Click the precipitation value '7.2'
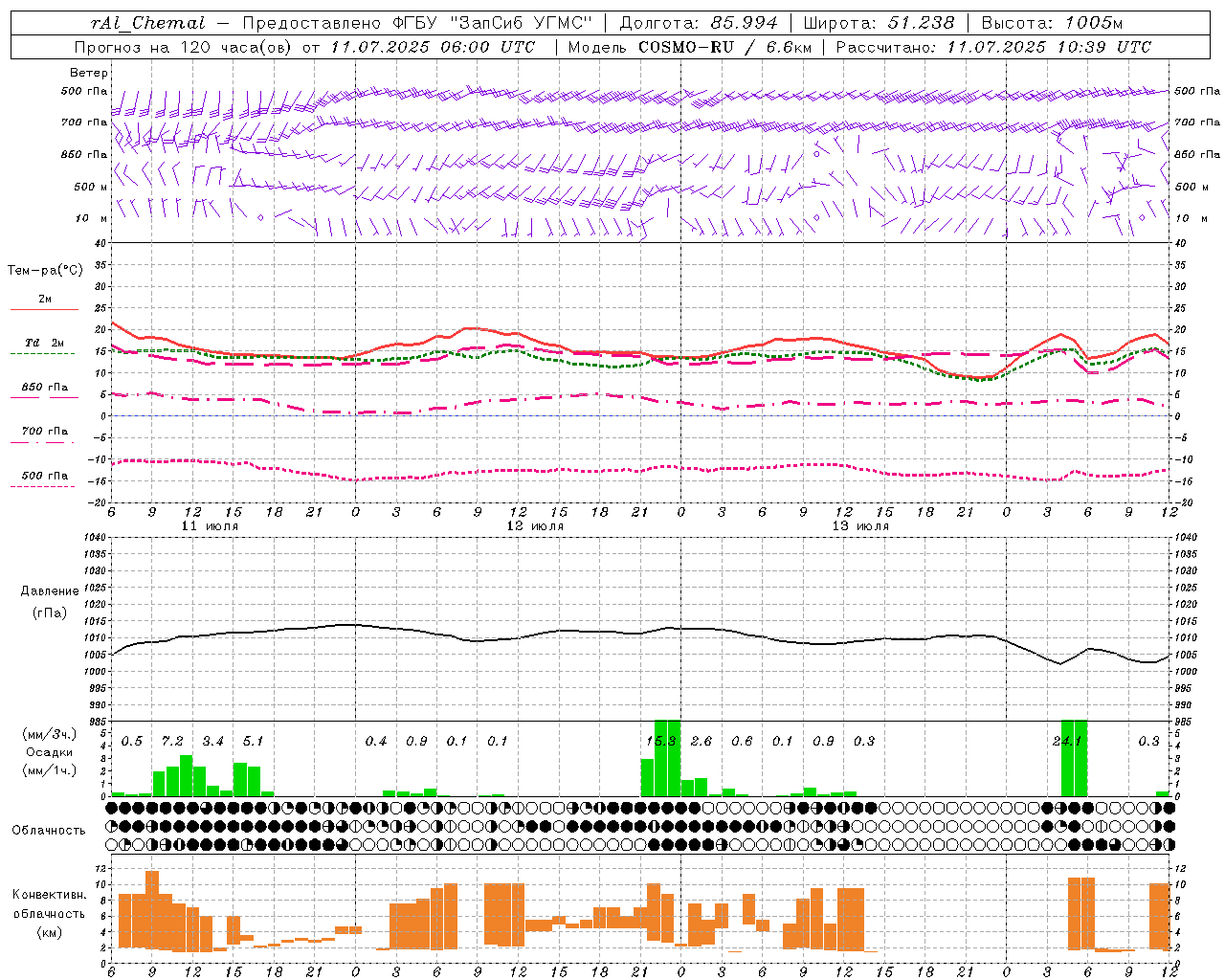The width and height of the screenshot is (1225, 980). pos(172,742)
